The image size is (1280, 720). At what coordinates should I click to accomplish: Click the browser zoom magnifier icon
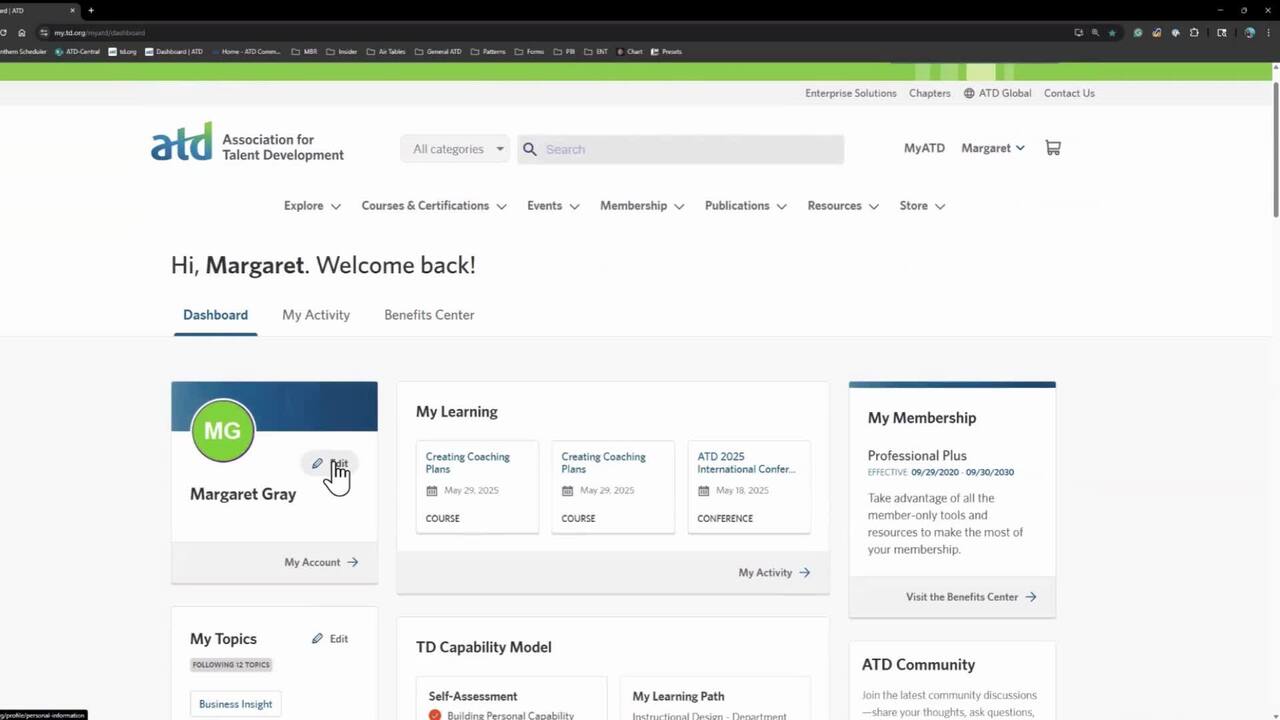tap(1095, 33)
